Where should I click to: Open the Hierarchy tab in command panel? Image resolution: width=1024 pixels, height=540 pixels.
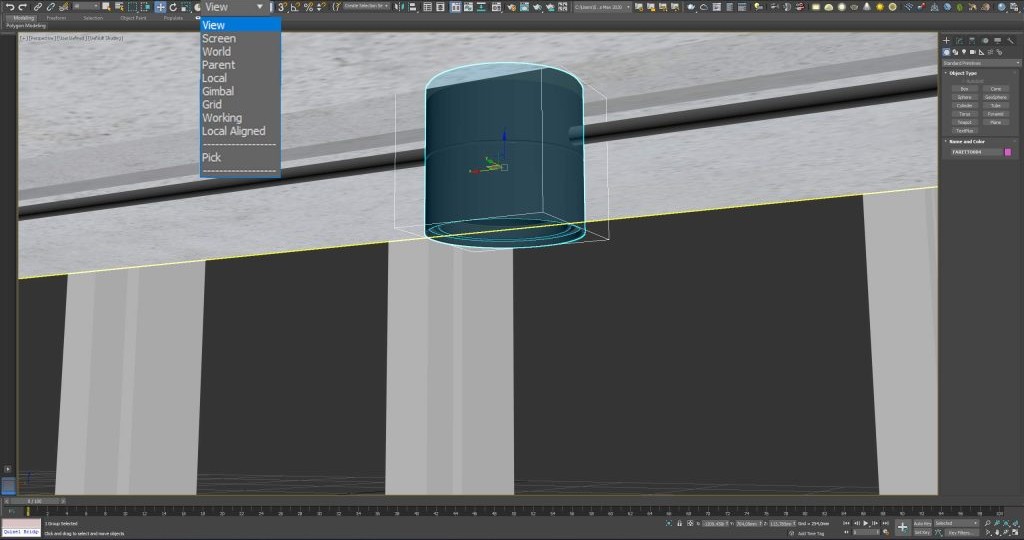coord(972,40)
